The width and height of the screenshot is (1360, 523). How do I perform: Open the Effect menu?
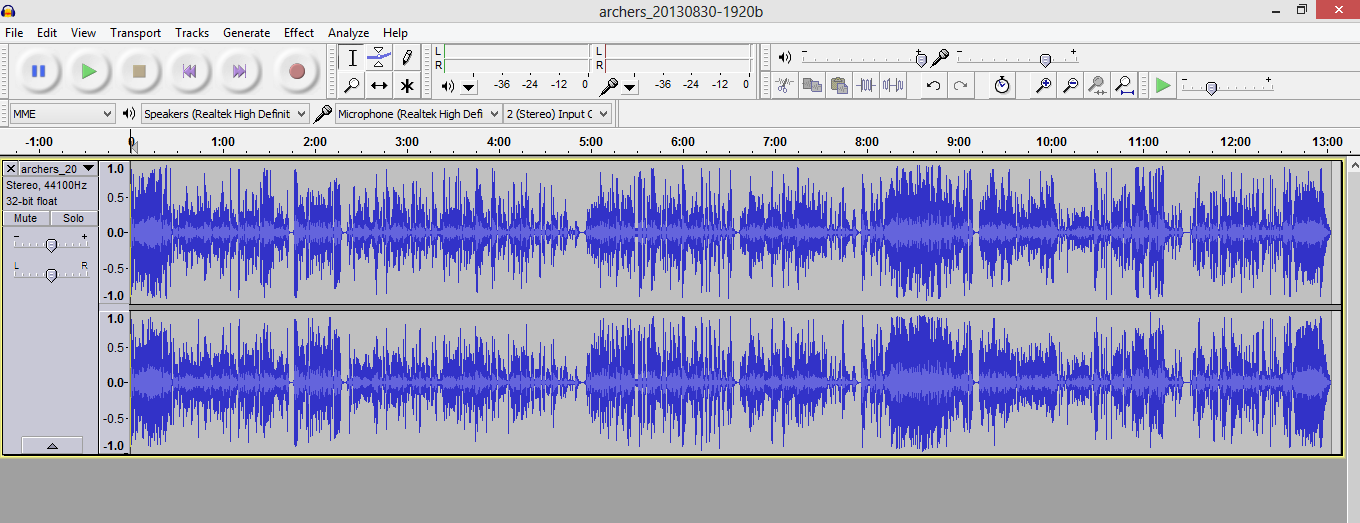point(299,33)
